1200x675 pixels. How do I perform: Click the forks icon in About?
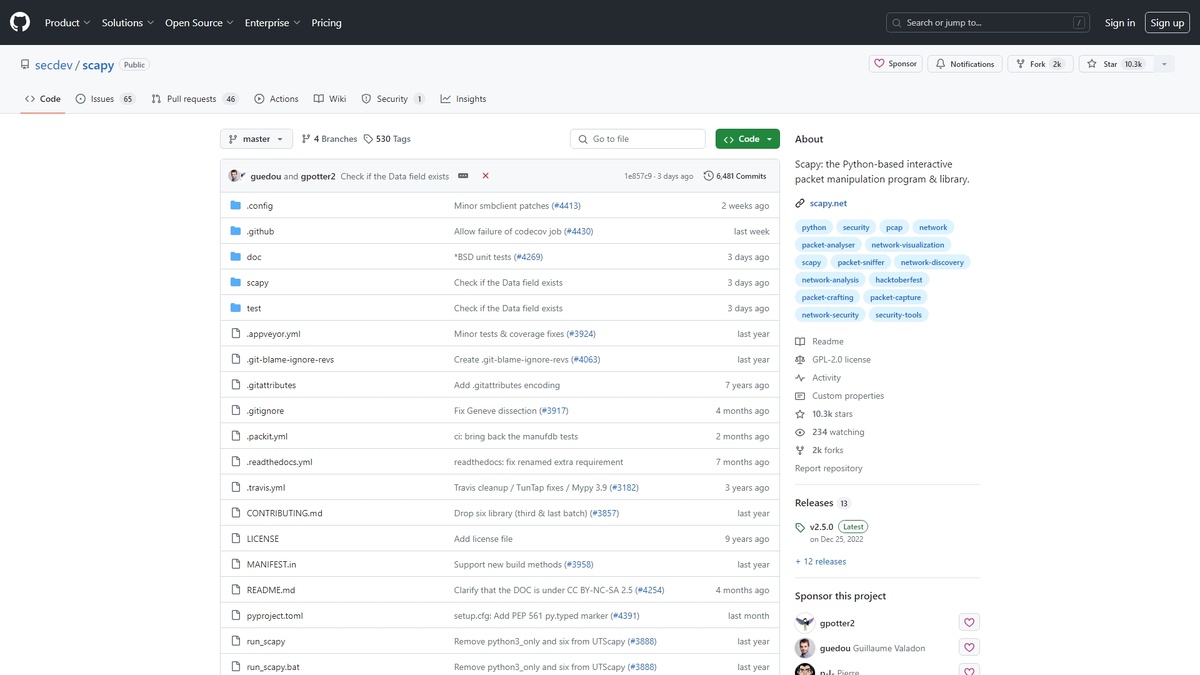pyautogui.click(x=800, y=450)
